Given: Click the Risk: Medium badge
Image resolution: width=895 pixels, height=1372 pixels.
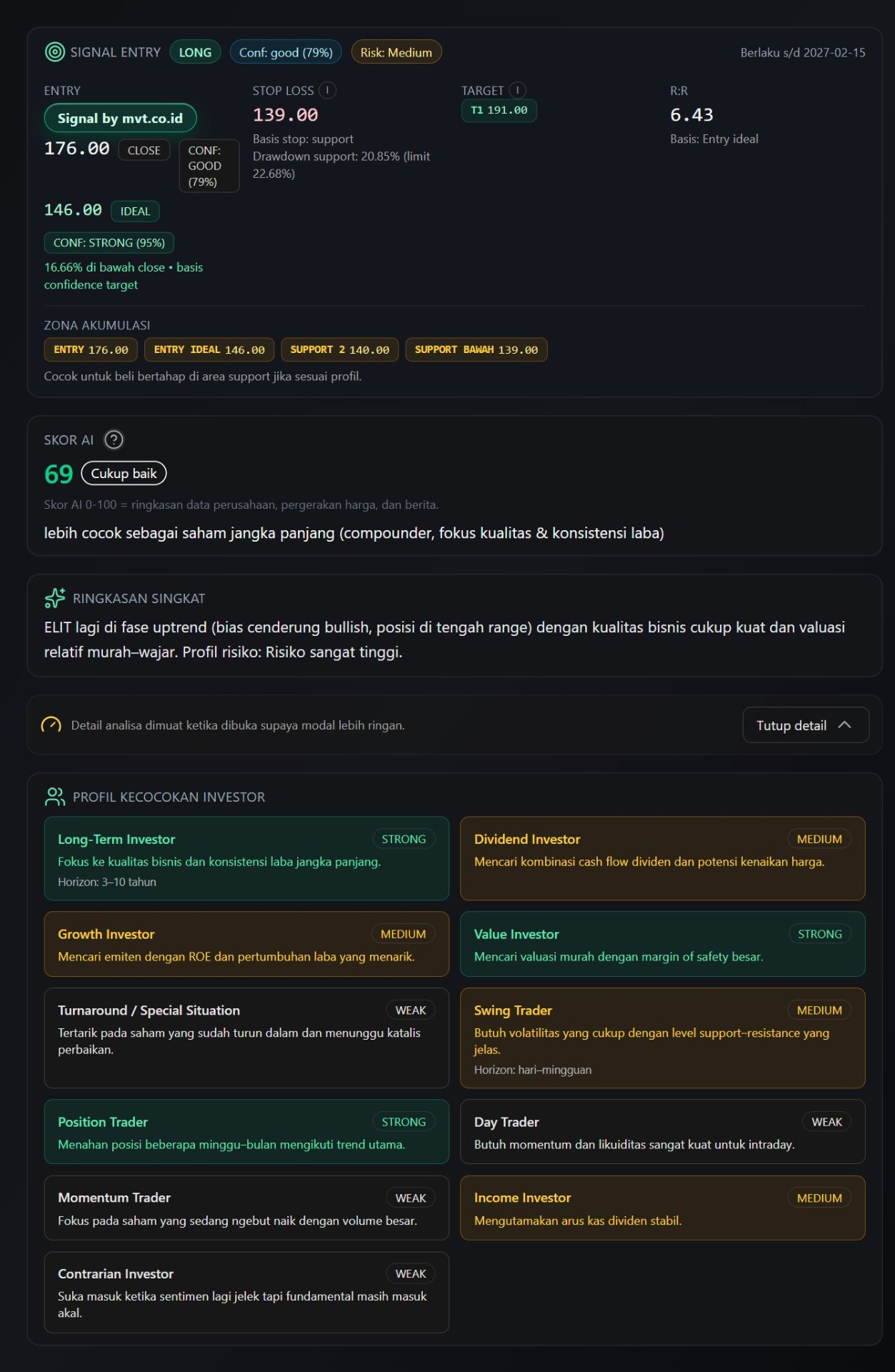Looking at the screenshot, I should coord(396,52).
